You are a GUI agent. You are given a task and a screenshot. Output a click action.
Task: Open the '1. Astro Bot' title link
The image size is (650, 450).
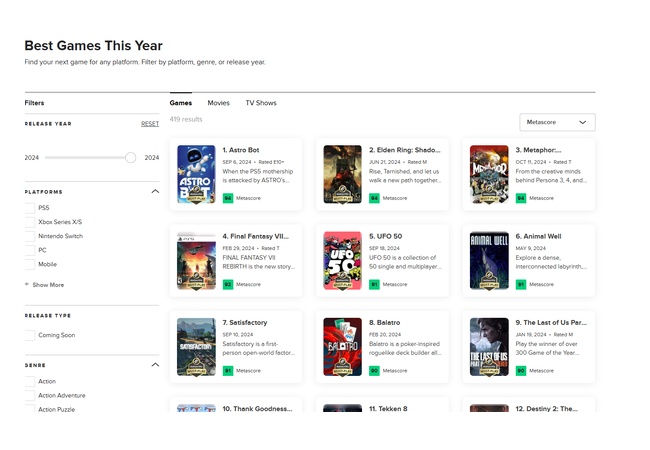[241, 150]
